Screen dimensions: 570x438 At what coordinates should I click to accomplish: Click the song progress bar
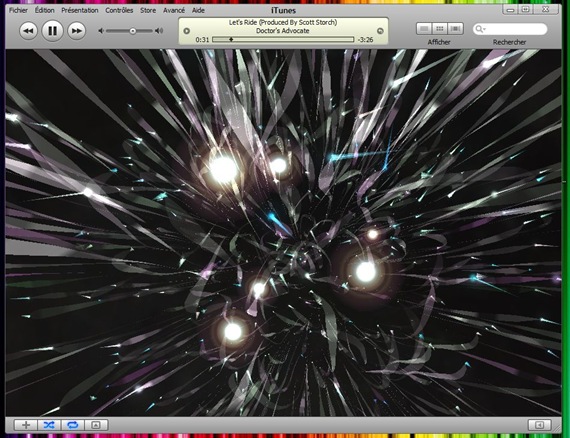pyautogui.click(x=283, y=39)
